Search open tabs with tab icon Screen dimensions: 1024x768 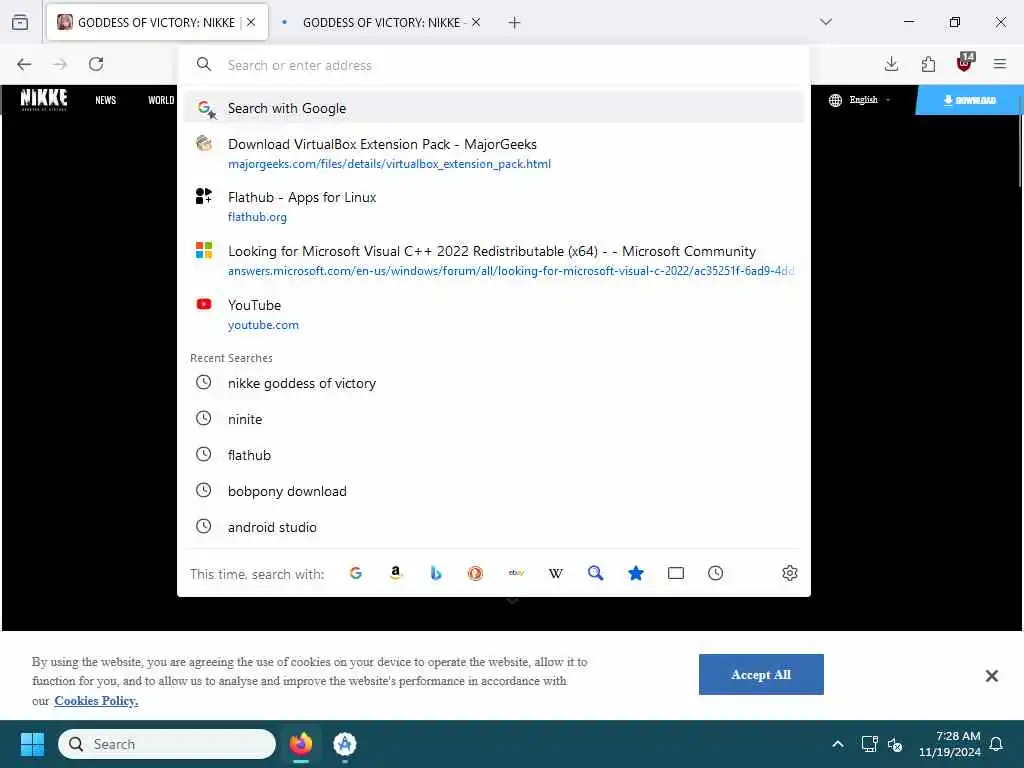point(676,573)
